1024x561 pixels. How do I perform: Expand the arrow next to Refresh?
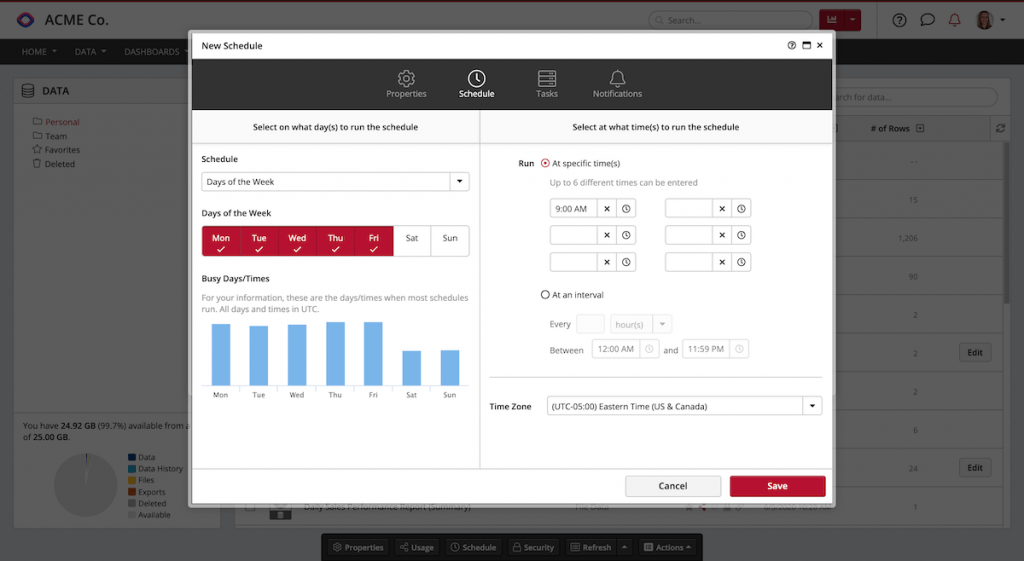point(624,547)
